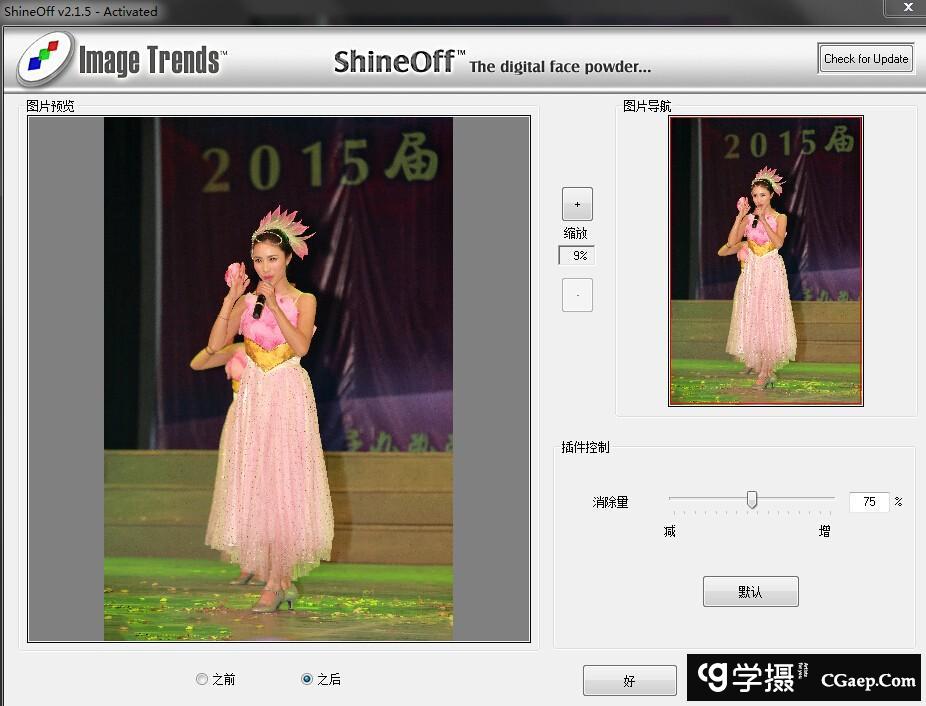The width and height of the screenshot is (926, 706).
Task: Focus the 75 percent value field
Action: [868, 502]
